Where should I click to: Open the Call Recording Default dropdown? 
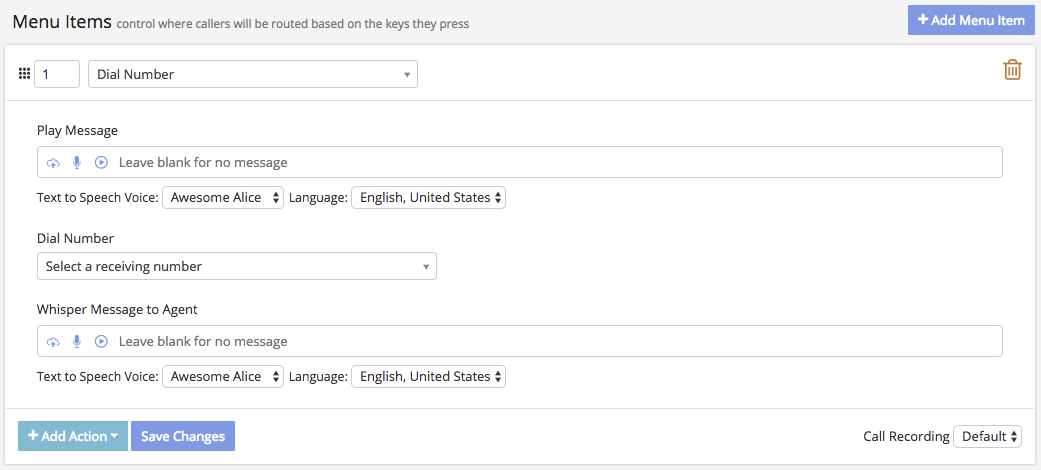pyautogui.click(x=987, y=436)
